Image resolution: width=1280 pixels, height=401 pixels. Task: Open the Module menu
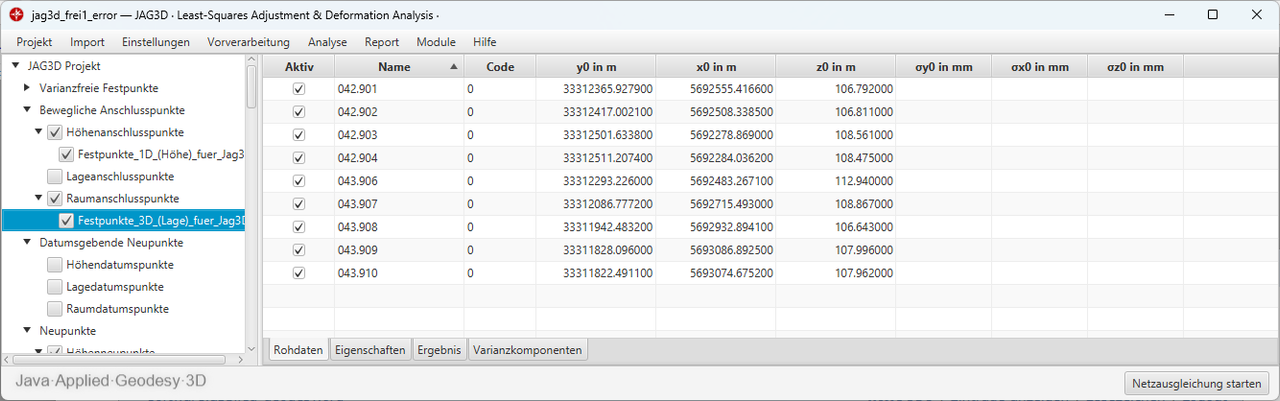pyautogui.click(x=436, y=42)
